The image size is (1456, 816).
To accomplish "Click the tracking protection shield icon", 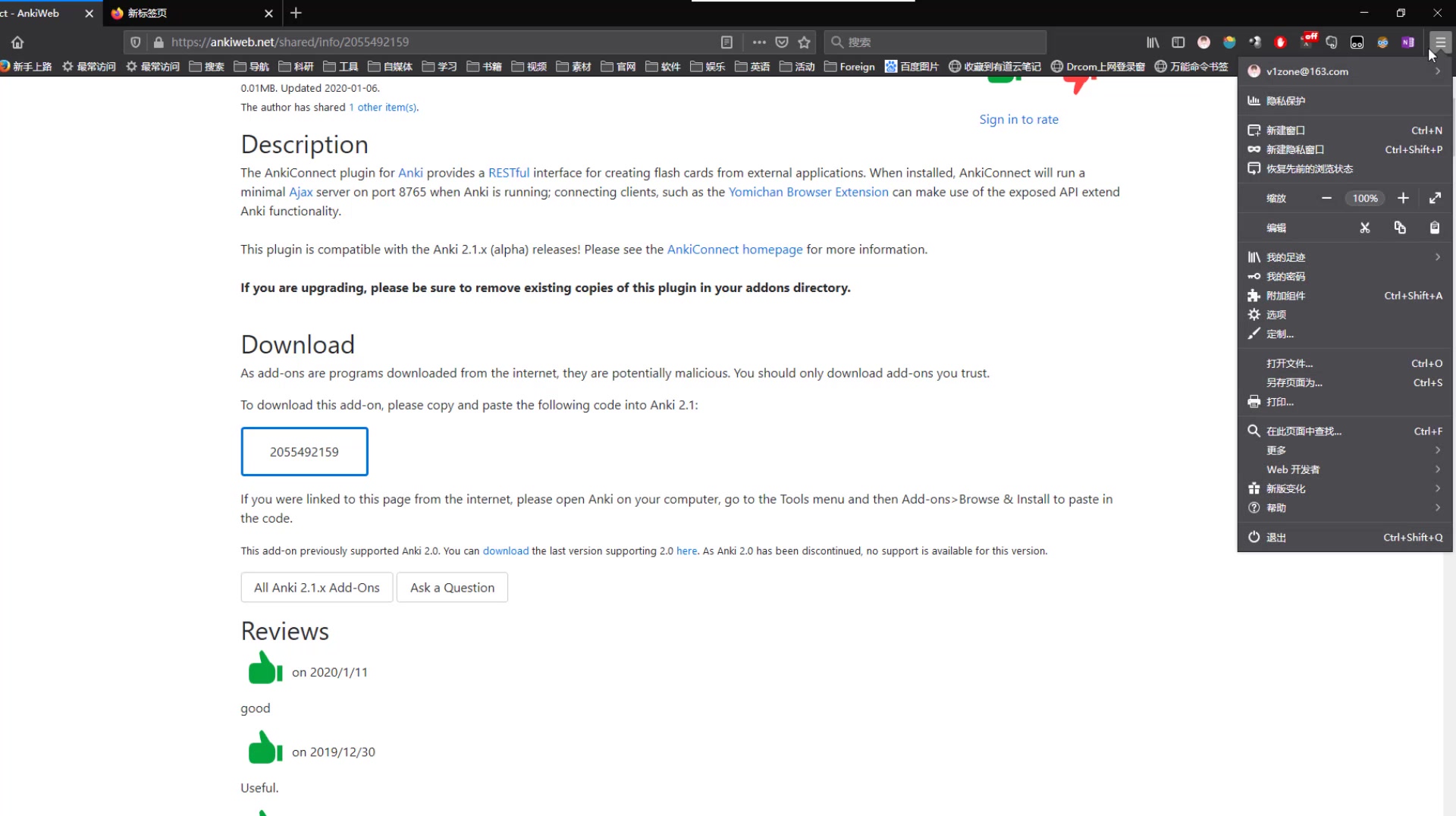I will click(136, 42).
